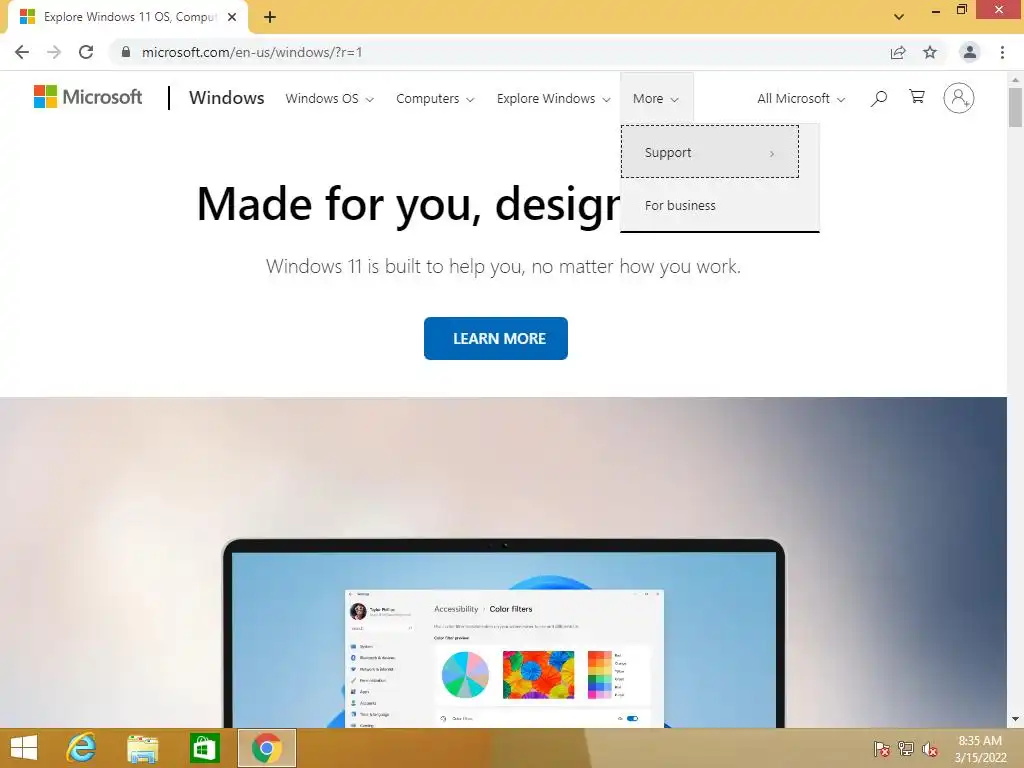Screen dimensions: 1024x768
Task: Click the Microsoft logo
Action: pos(88,97)
